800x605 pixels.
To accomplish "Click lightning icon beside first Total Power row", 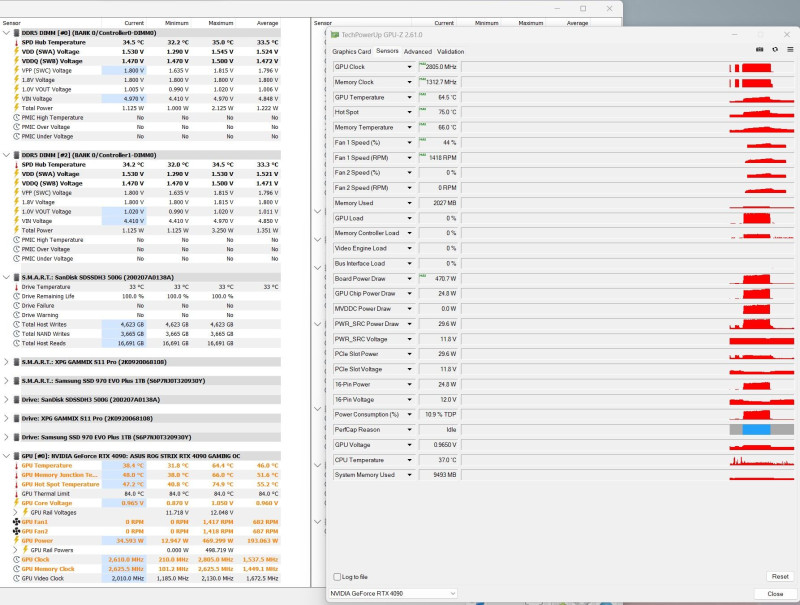I will 16,108.
